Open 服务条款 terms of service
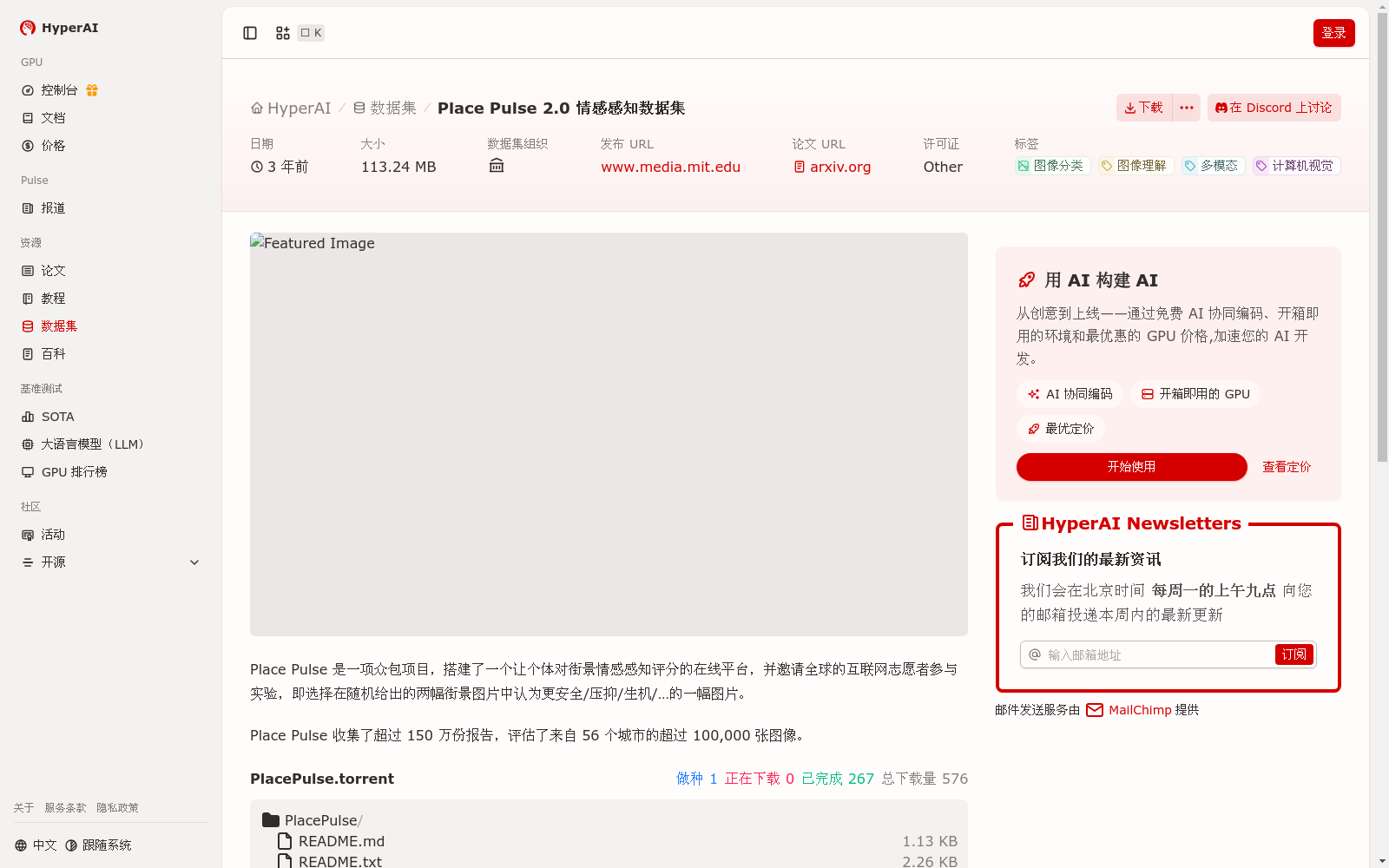This screenshot has width=1389, height=868. [65, 808]
